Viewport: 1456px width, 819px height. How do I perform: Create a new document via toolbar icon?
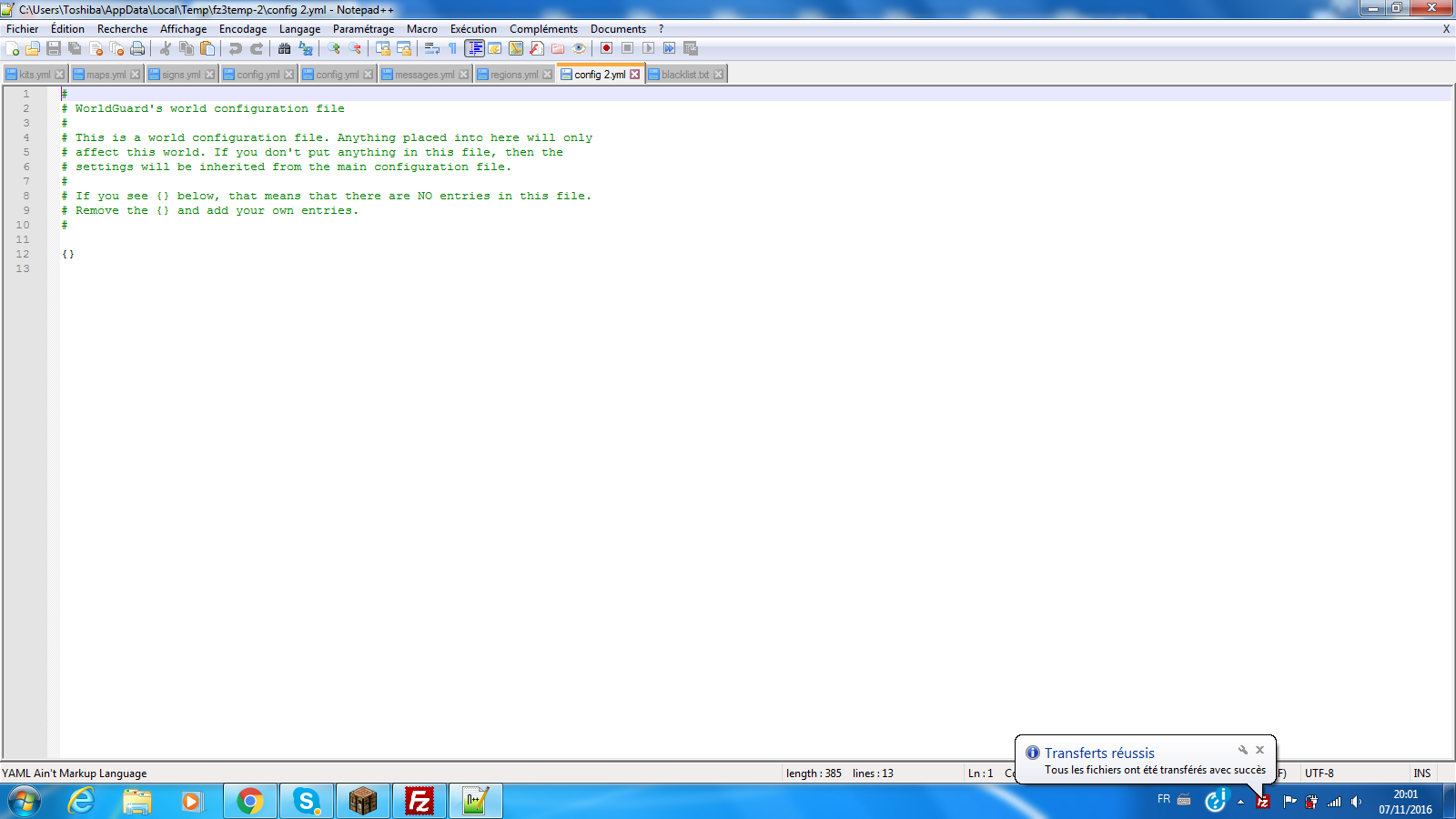click(x=12, y=48)
